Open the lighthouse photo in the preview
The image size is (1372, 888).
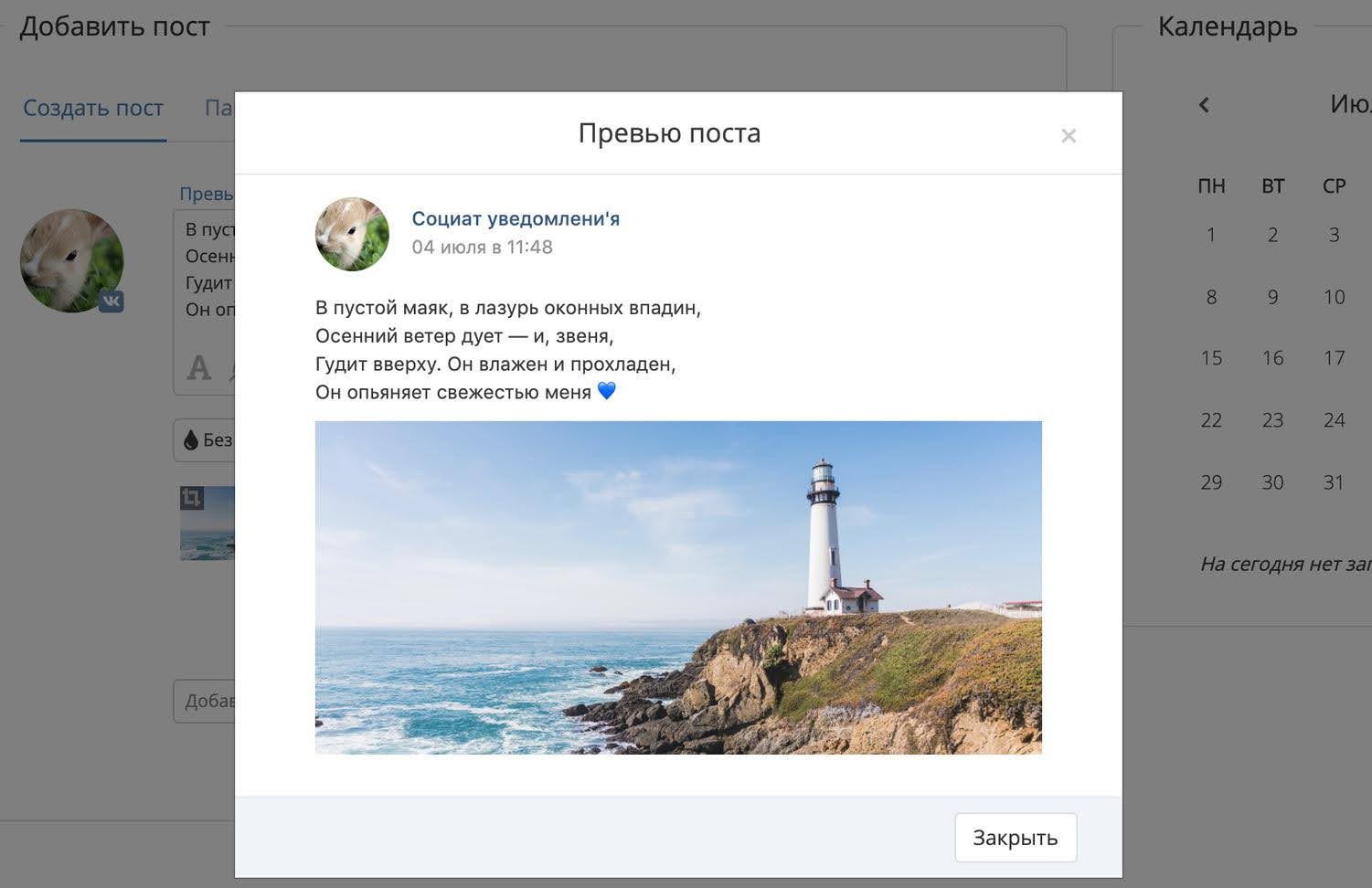tap(677, 587)
